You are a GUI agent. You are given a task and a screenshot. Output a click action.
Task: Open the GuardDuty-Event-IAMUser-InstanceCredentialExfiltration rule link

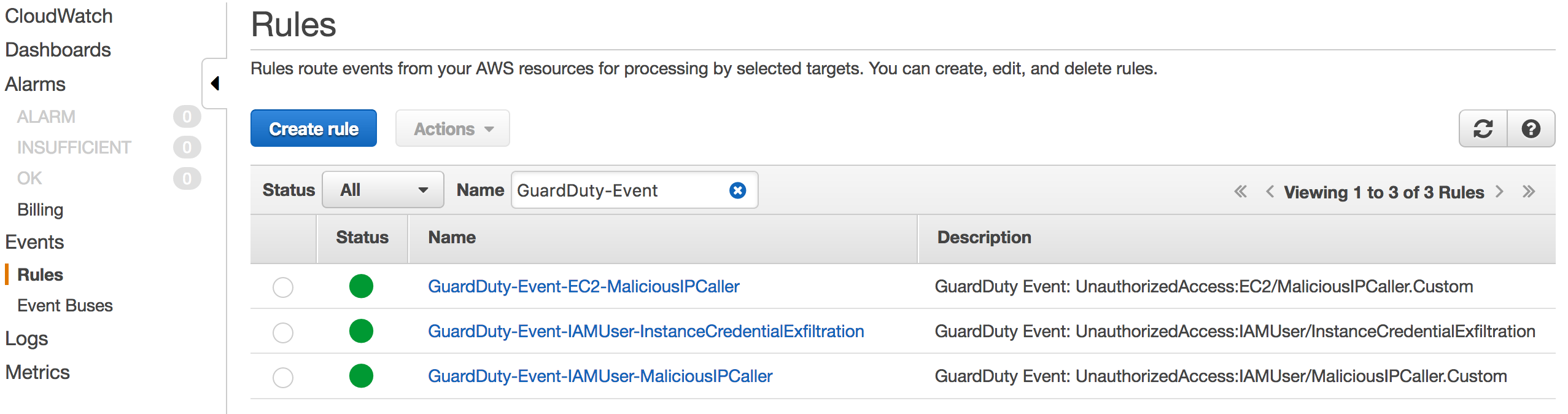[x=646, y=332]
